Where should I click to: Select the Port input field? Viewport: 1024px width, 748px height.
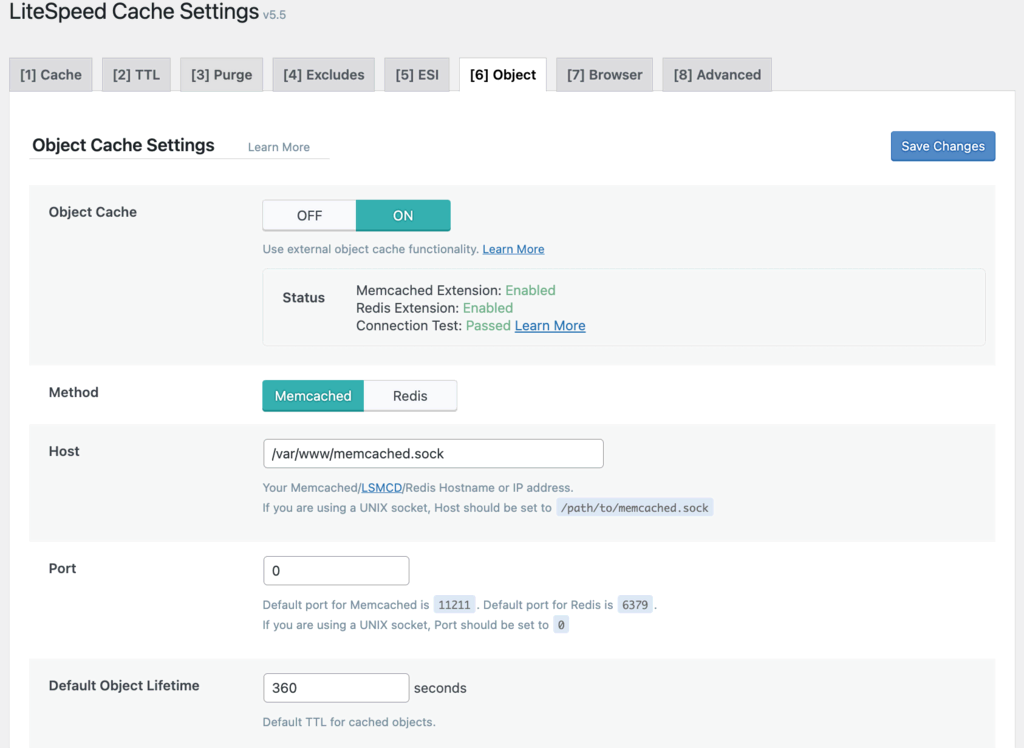[335, 570]
